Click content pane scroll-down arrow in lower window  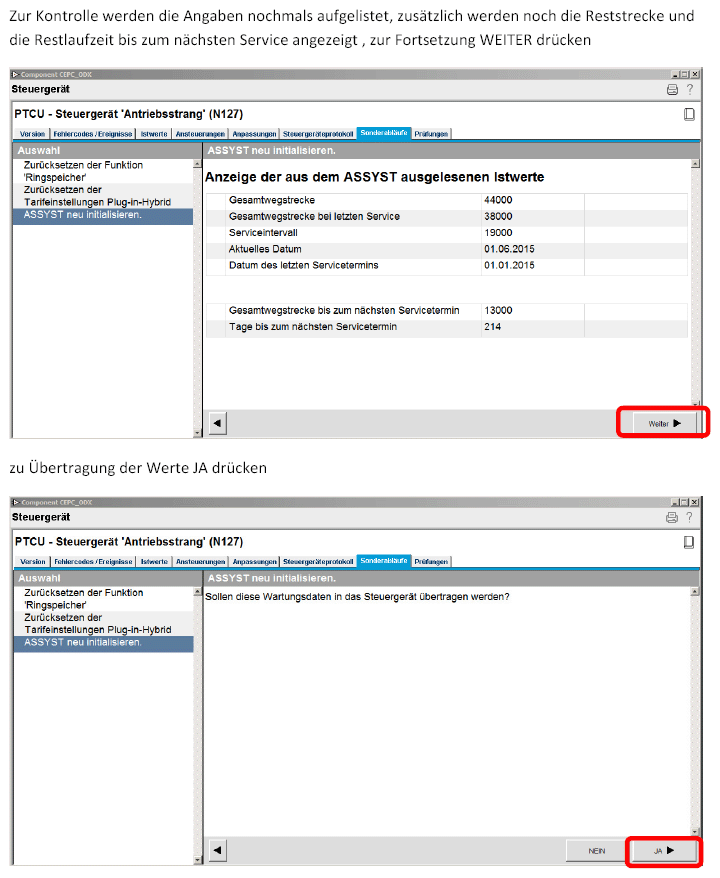(695, 832)
